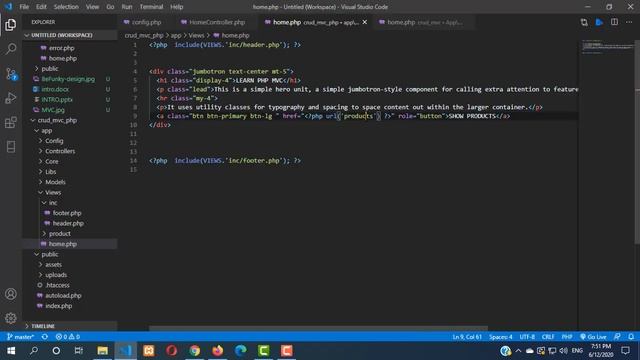This screenshot has width=640, height=360.
Task: Open the Run and Debug view
Action: (11, 98)
